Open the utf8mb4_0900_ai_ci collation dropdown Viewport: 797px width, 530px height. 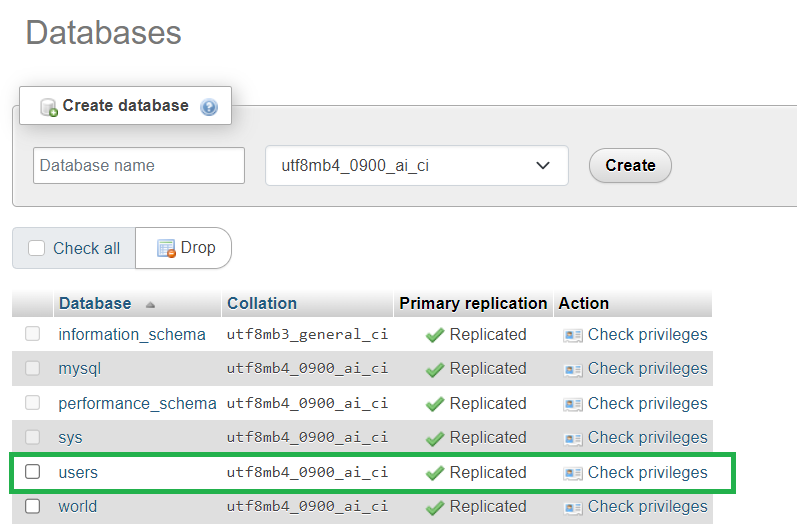[416, 166]
